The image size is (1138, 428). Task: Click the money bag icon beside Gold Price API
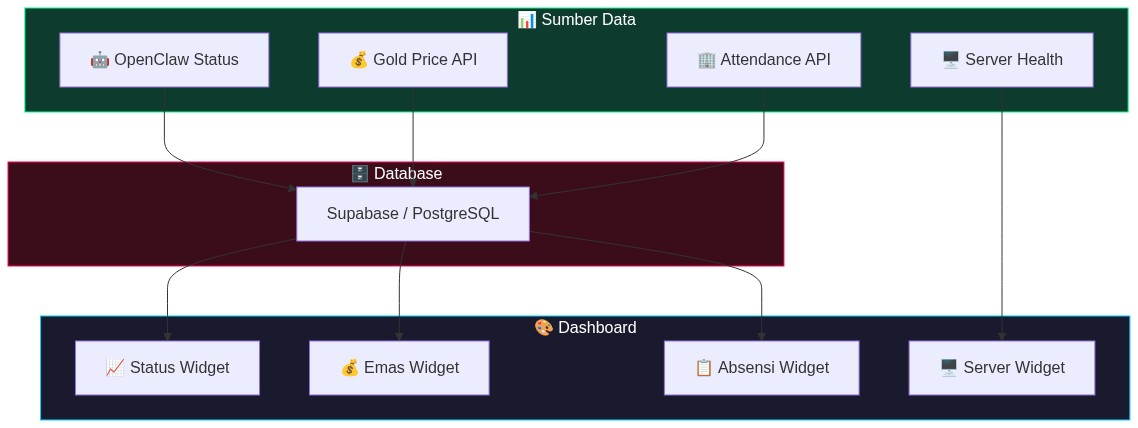(x=359, y=60)
